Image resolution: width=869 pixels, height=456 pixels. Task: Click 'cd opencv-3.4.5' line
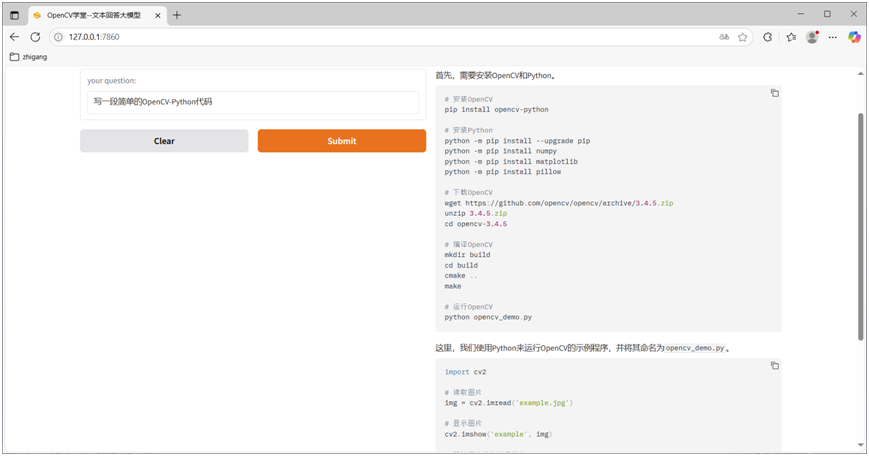476,224
